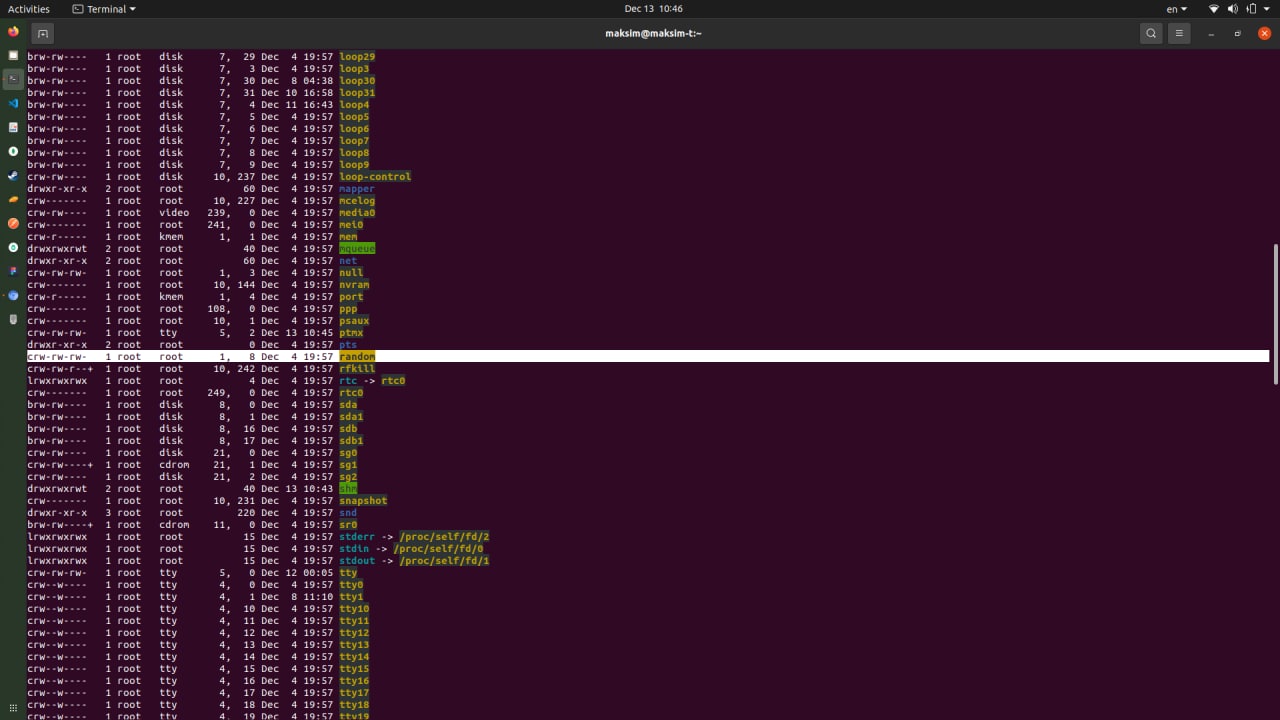Click the "mei0" device name
The height and width of the screenshot is (720, 1280).
(x=351, y=225)
